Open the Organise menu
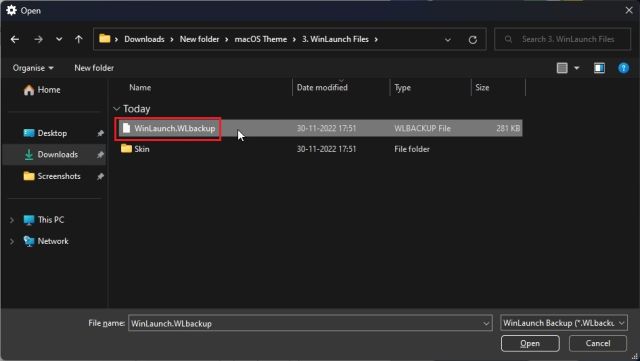The width and height of the screenshot is (640, 361). (x=33, y=68)
